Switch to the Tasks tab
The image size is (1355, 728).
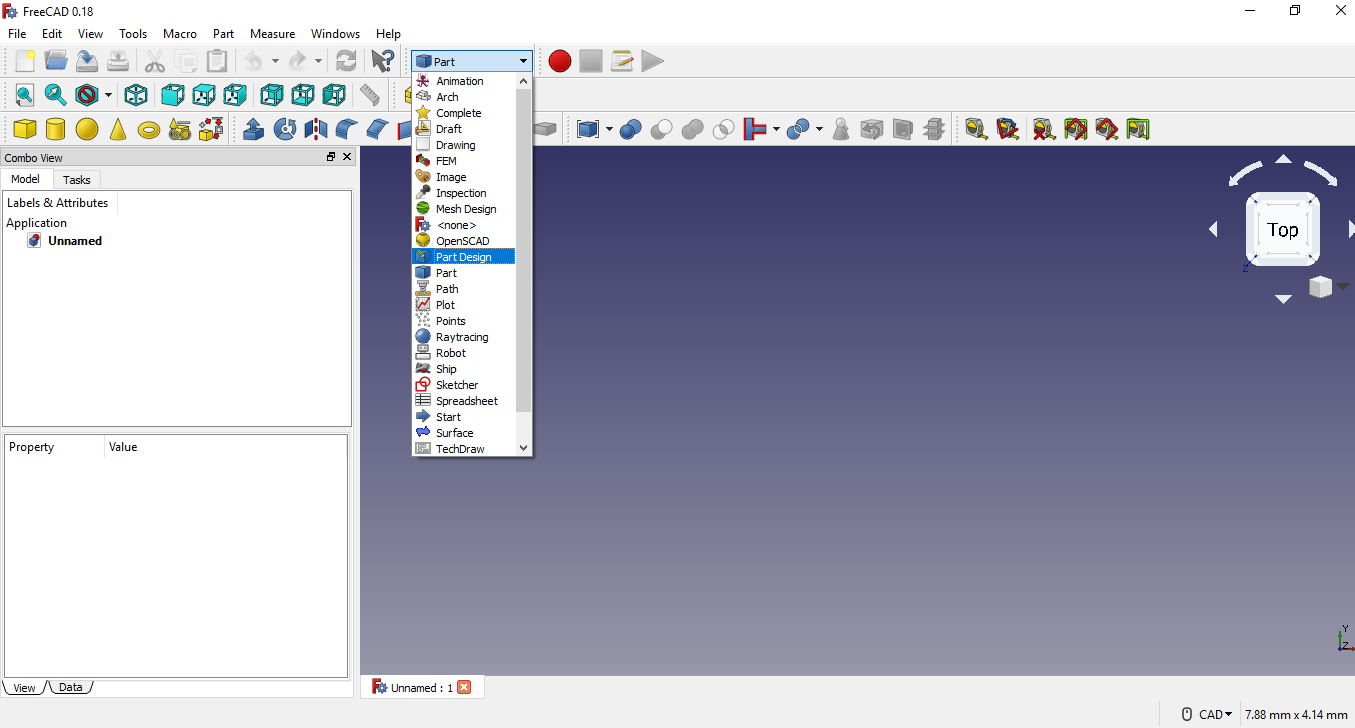[77, 180]
